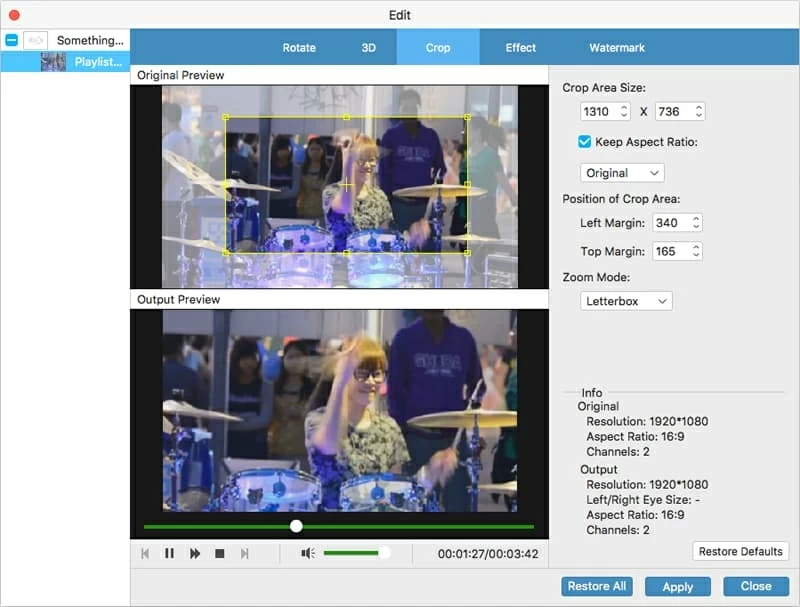Image resolution: width=800 pixels, height=607 pixels.
Task: Skip to the next frame
Action: click(x=244, y=553)
